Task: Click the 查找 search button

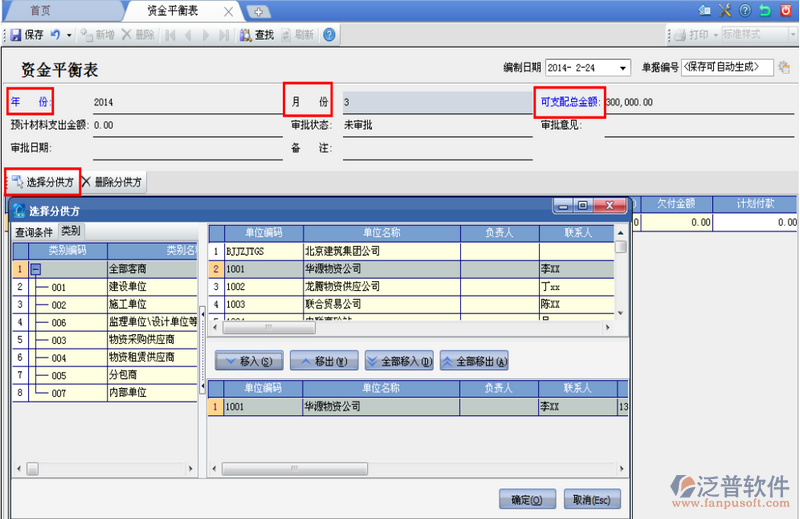Action: (x=257, y=35)
